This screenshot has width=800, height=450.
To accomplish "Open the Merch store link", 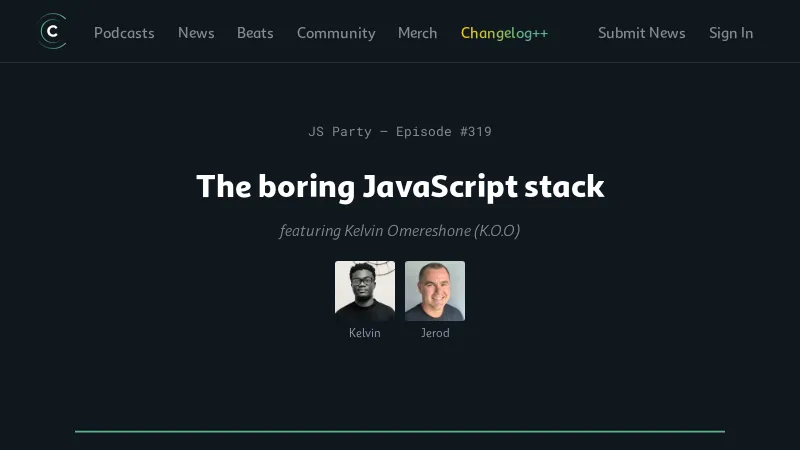I will click(x=417, y=33).
